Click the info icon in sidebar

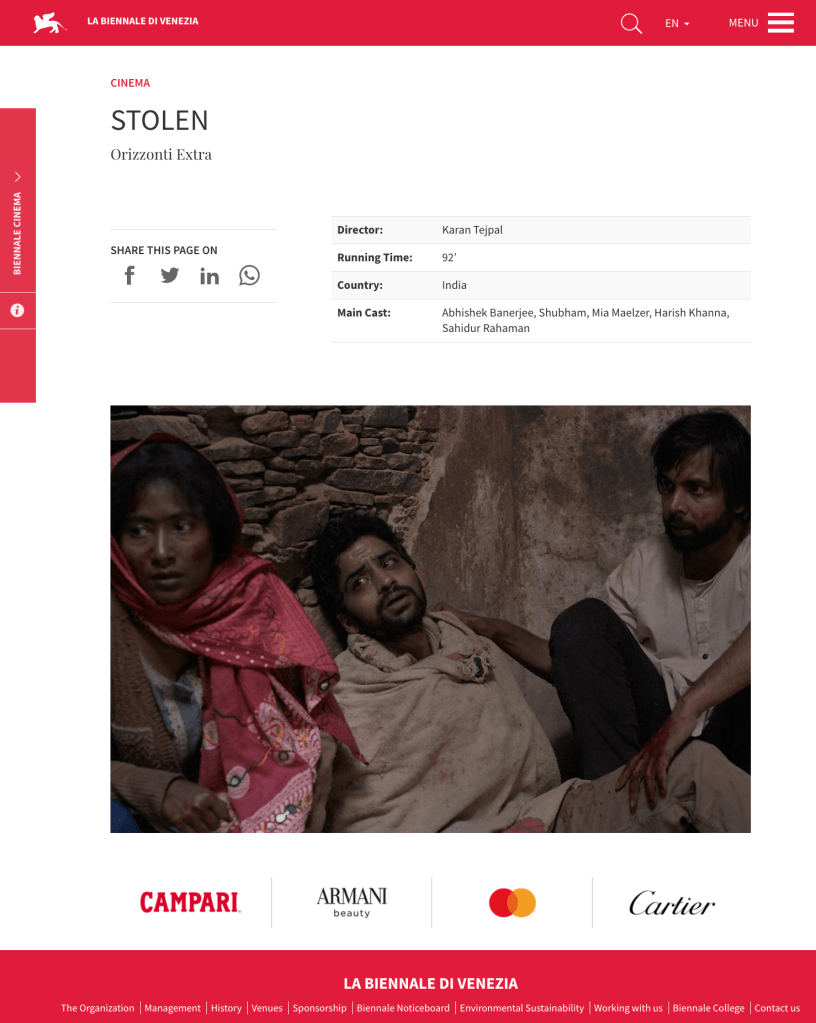[18, 311]
